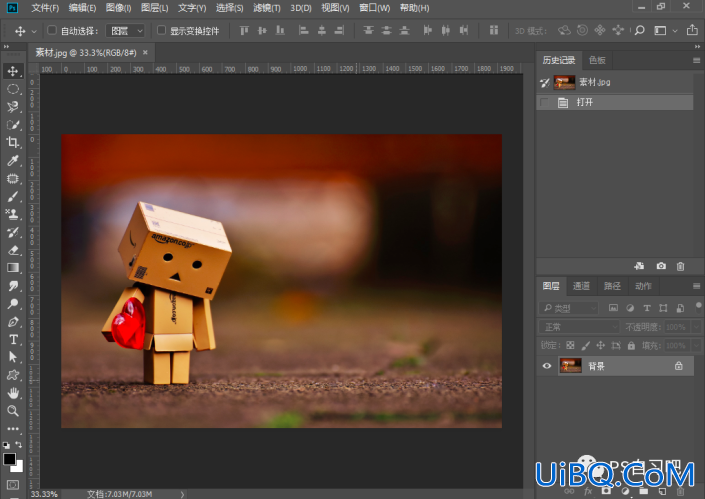Select the Gradient tool
This screenshot has width=705, height=499.
click(x=13, y=268)
